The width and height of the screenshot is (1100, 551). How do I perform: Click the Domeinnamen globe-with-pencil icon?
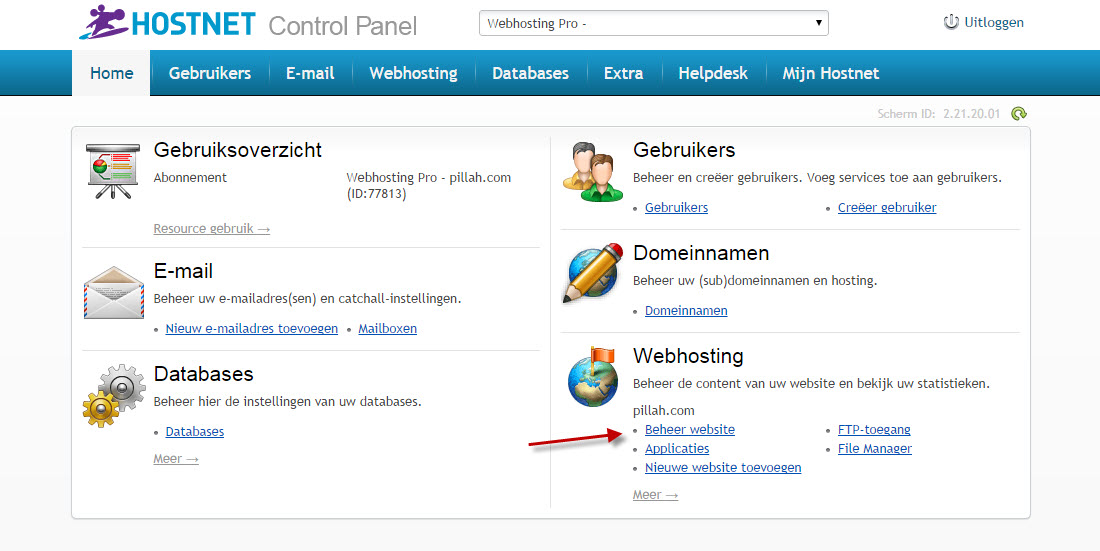(593, 272)
